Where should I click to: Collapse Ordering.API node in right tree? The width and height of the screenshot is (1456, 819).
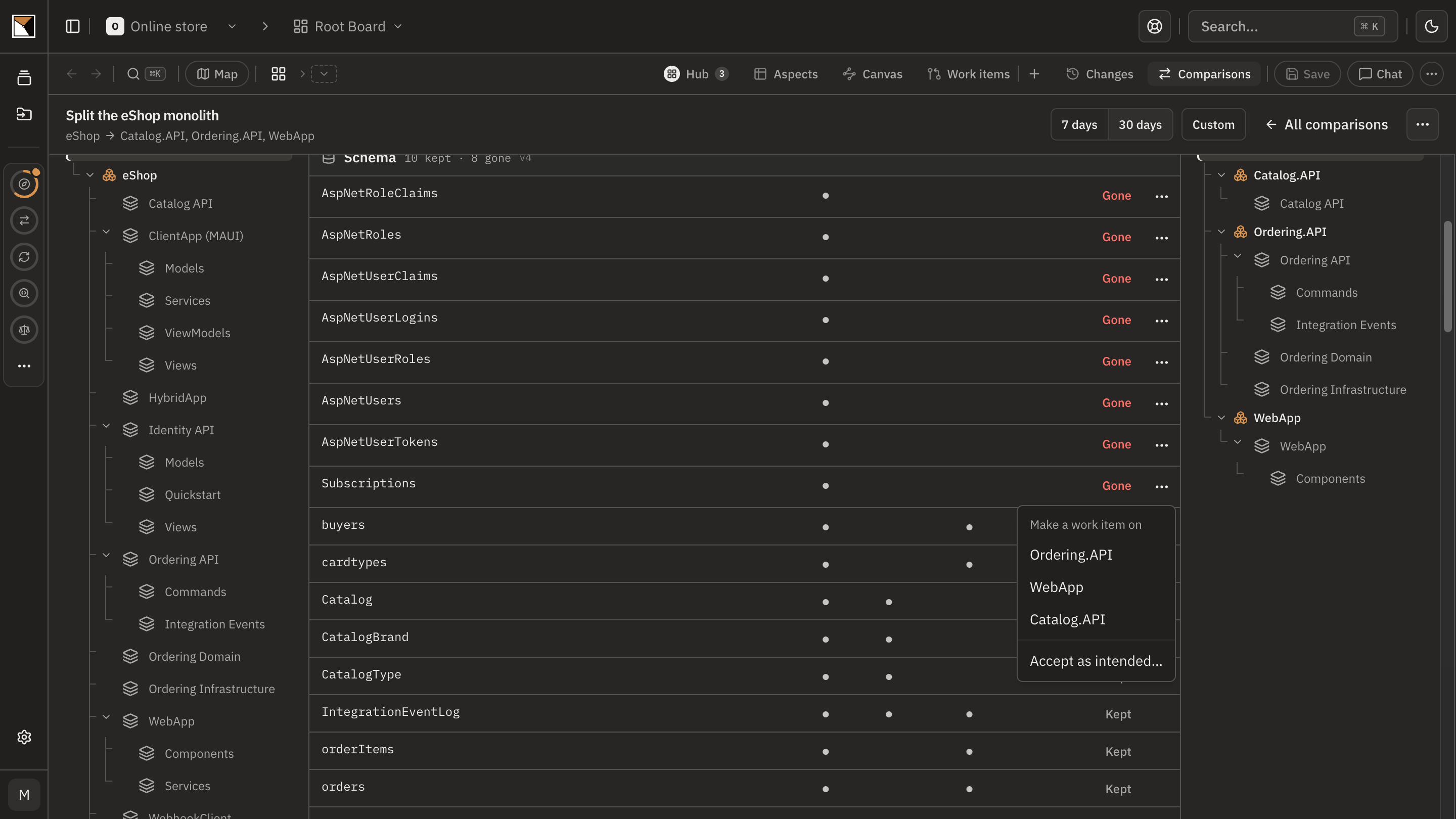pos(1221,232)
